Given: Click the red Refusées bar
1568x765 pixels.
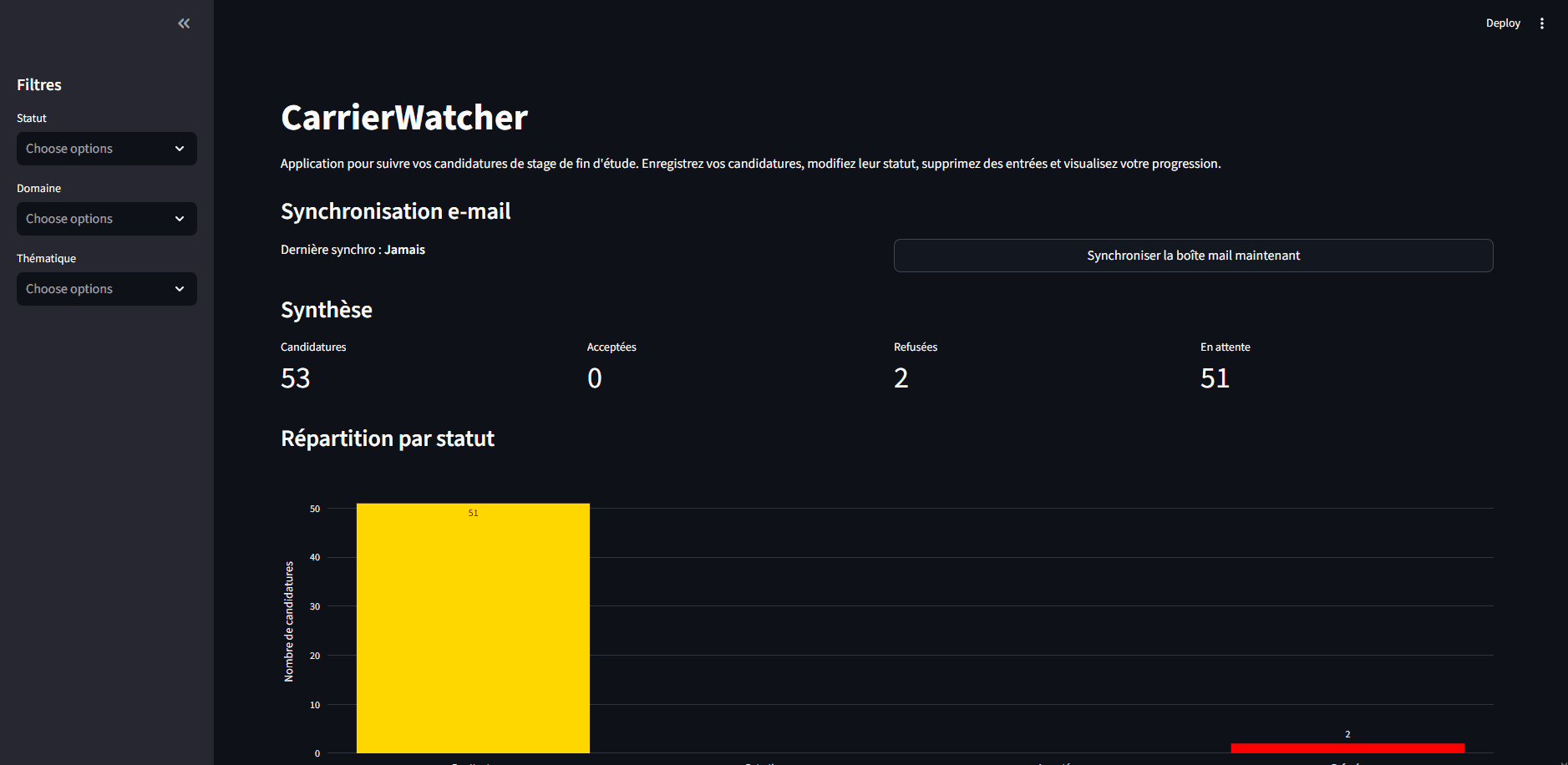Looking at the screenshot, I should (1347, 747).
